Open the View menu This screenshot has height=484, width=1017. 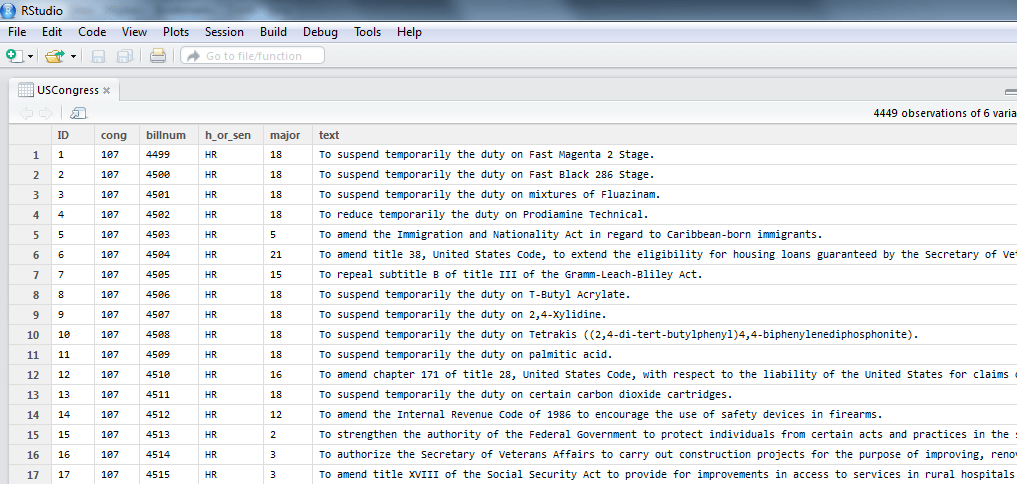[134, 32]
